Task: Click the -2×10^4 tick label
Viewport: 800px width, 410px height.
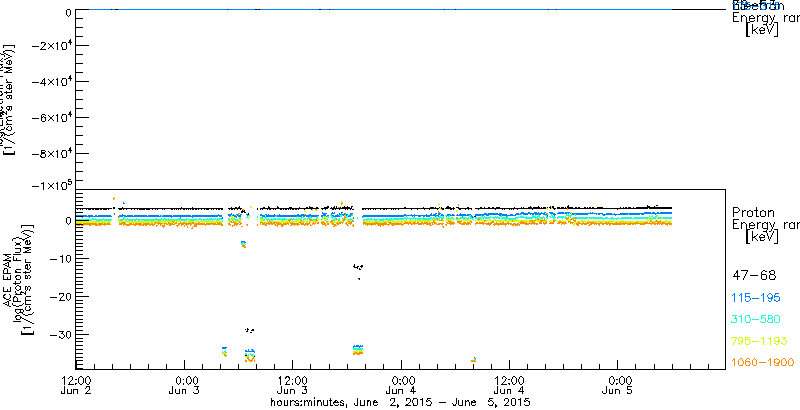Action: (x=51, y=45)
